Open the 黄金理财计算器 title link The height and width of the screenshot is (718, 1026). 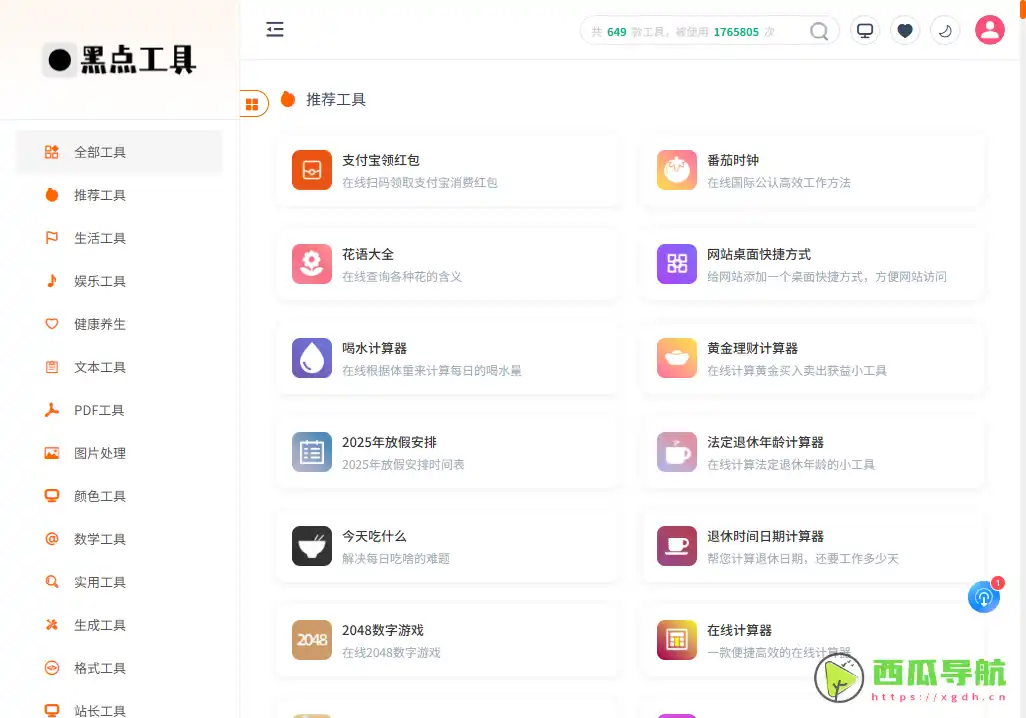[x=752, y=348]
